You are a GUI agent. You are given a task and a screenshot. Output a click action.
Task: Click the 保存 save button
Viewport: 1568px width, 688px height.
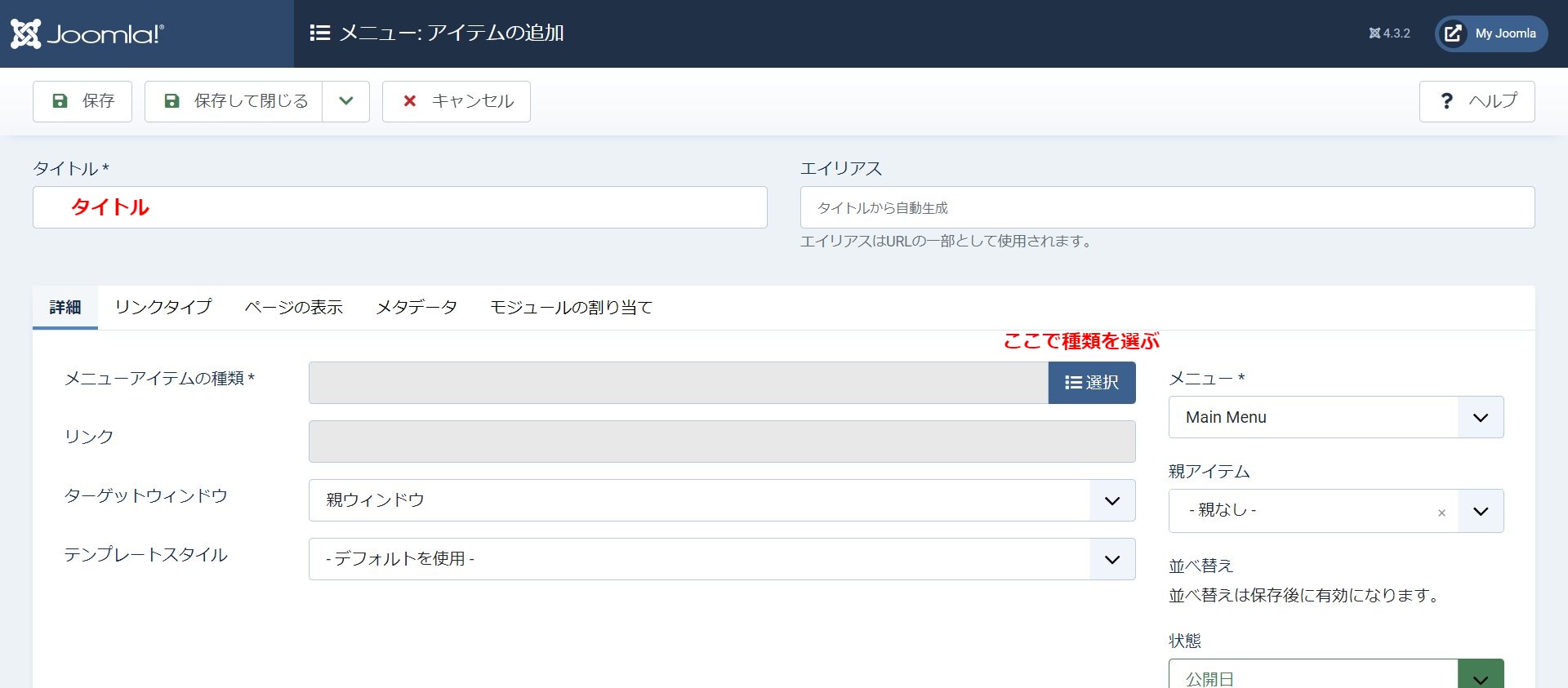(82, 101)
